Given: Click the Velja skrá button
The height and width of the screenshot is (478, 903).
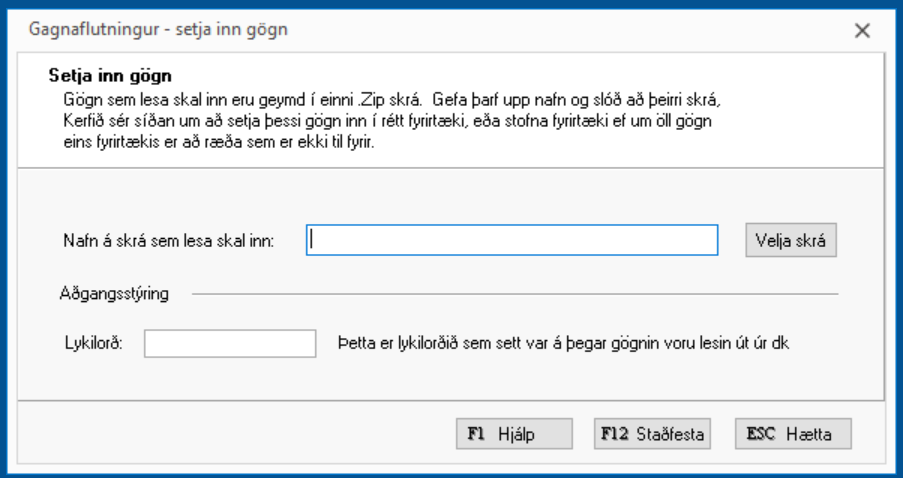Looking at the screenshot, I should (790, 240).
